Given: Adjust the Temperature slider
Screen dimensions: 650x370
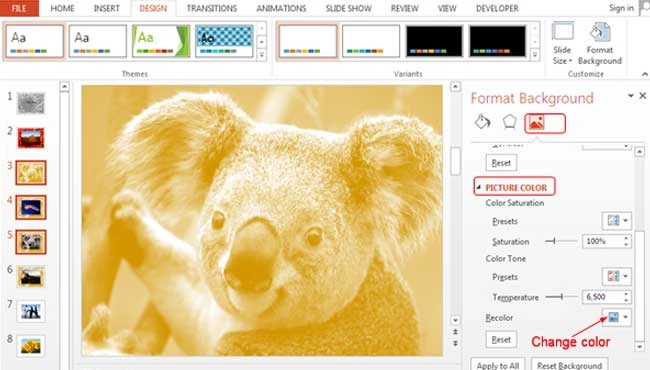Looking at the screenshot, I should (561, 297).
